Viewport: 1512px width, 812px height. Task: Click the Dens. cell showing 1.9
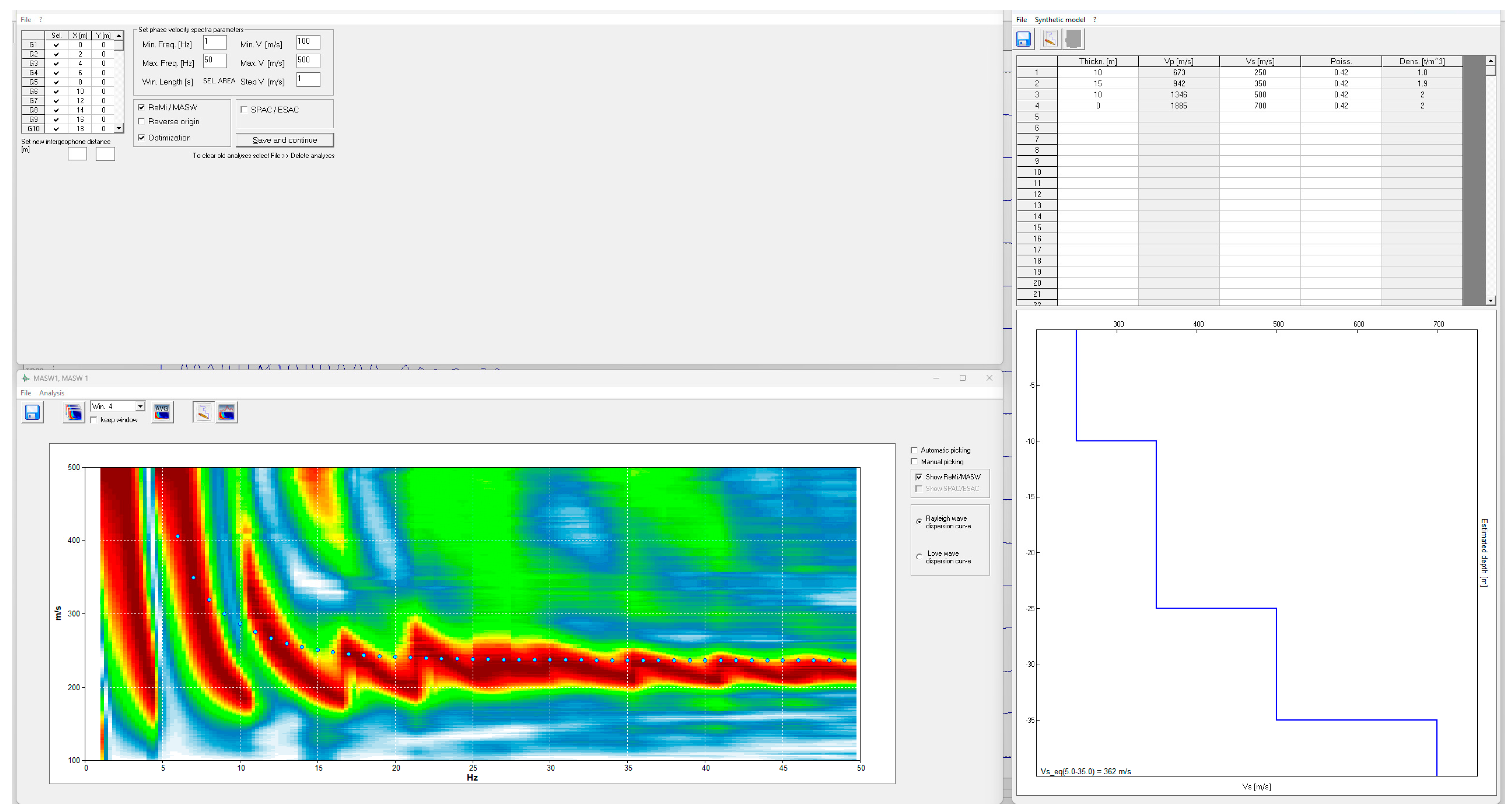tap(1422, 84)
